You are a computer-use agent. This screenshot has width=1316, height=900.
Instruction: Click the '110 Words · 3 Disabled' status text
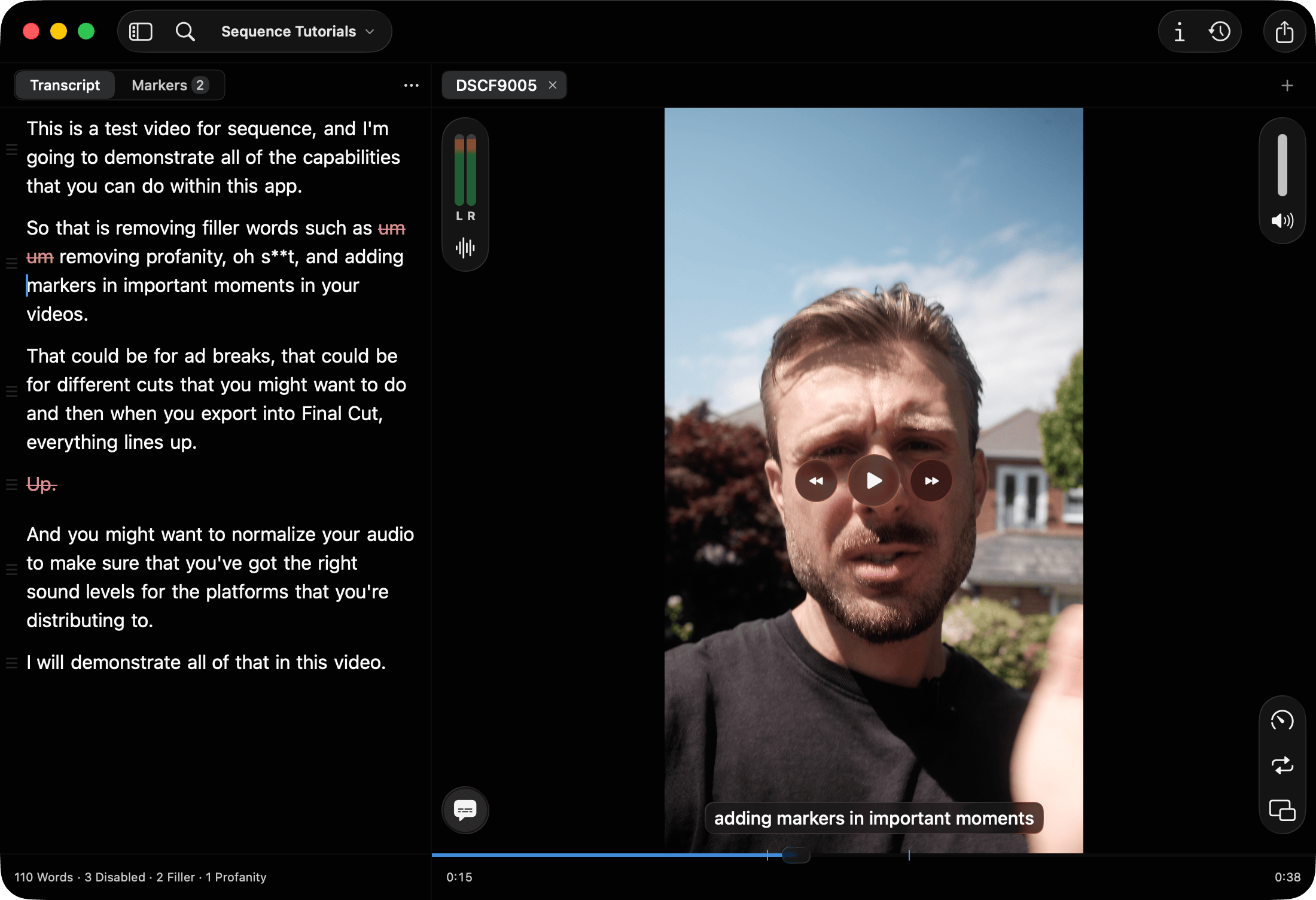(x=80, y=877)
